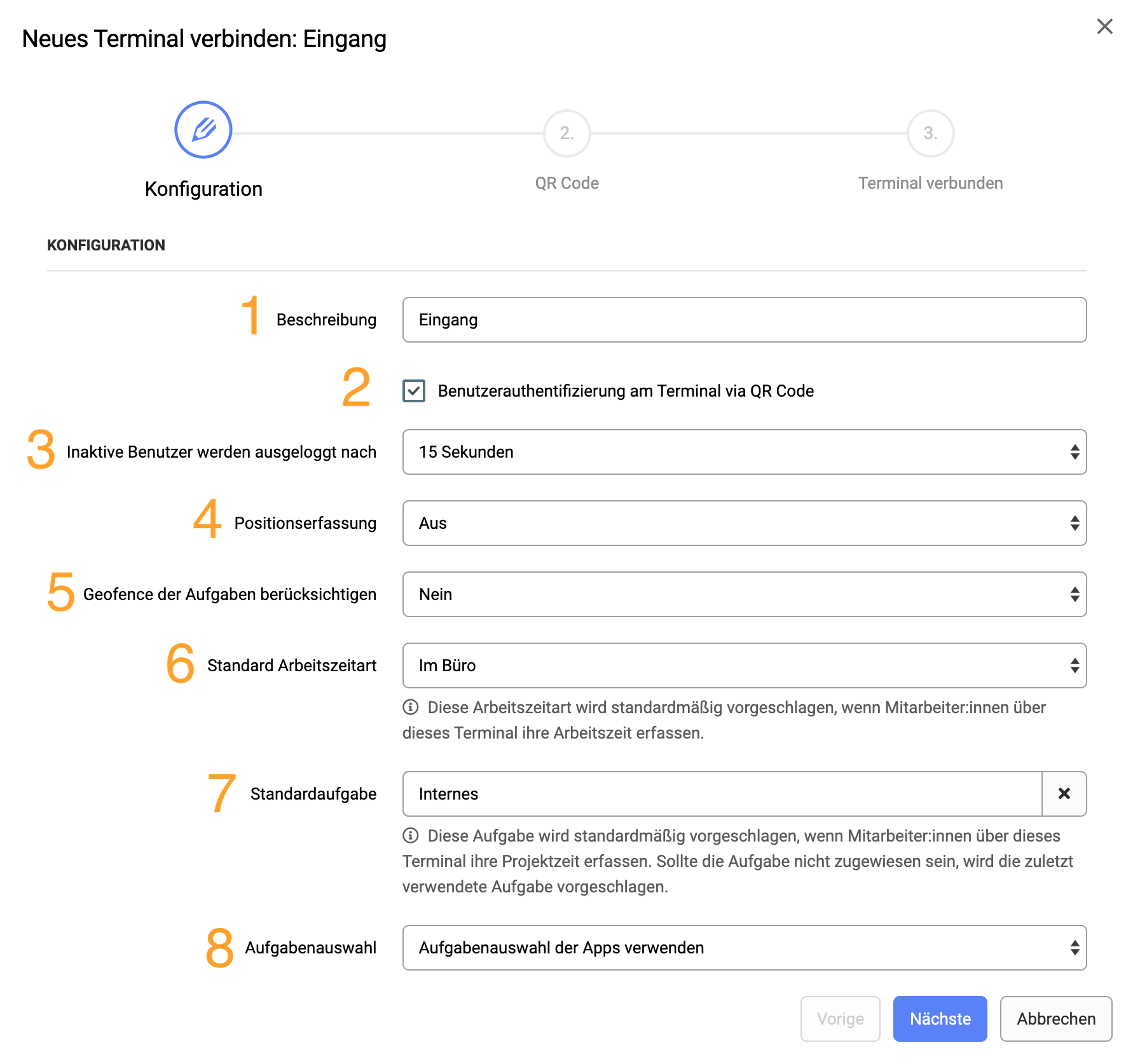
Task: Click the Standardaufgabe field showing Internes
Action: pos(722,794)
